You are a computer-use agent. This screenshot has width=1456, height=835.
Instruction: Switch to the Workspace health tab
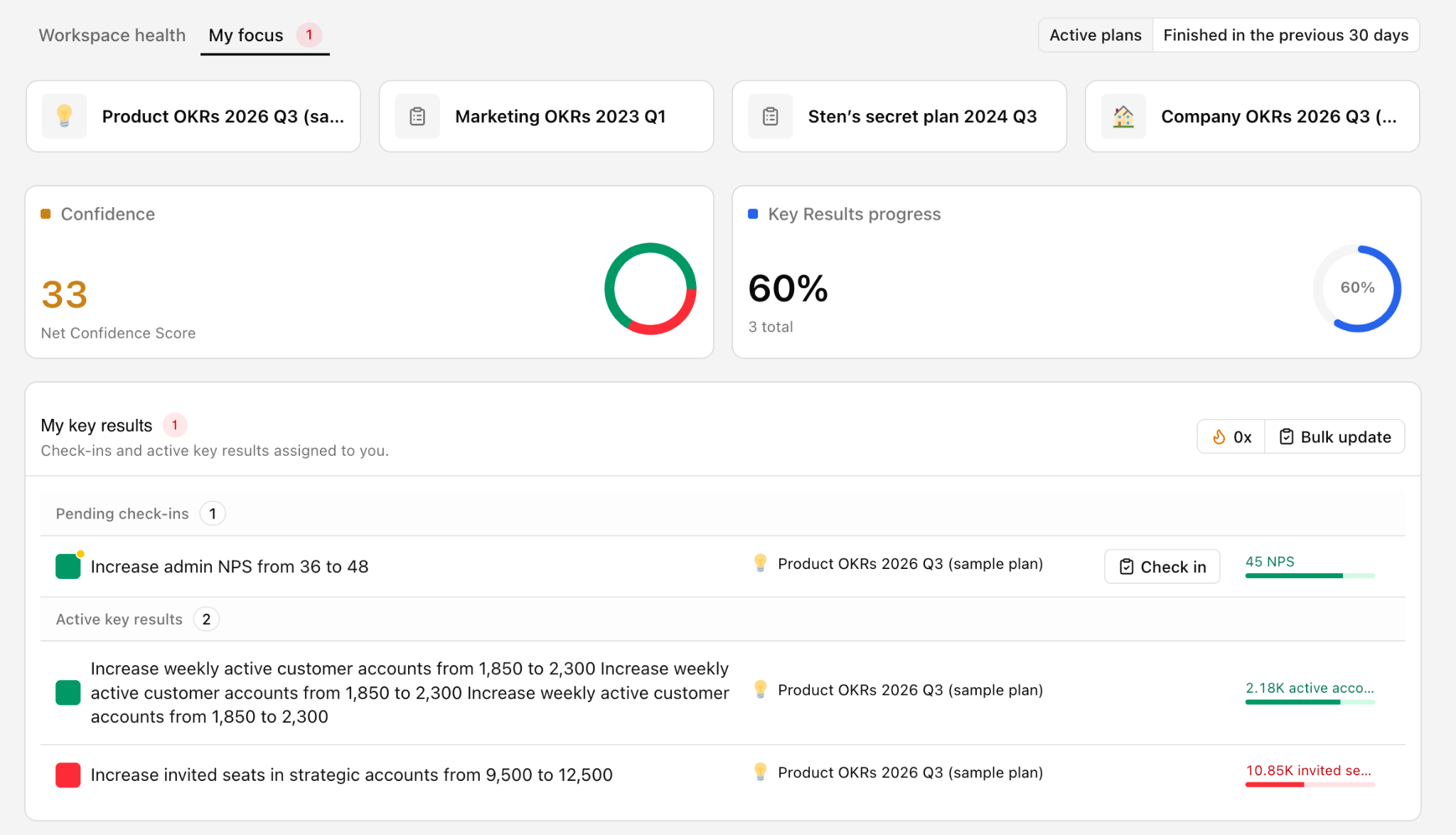(112, 35)
